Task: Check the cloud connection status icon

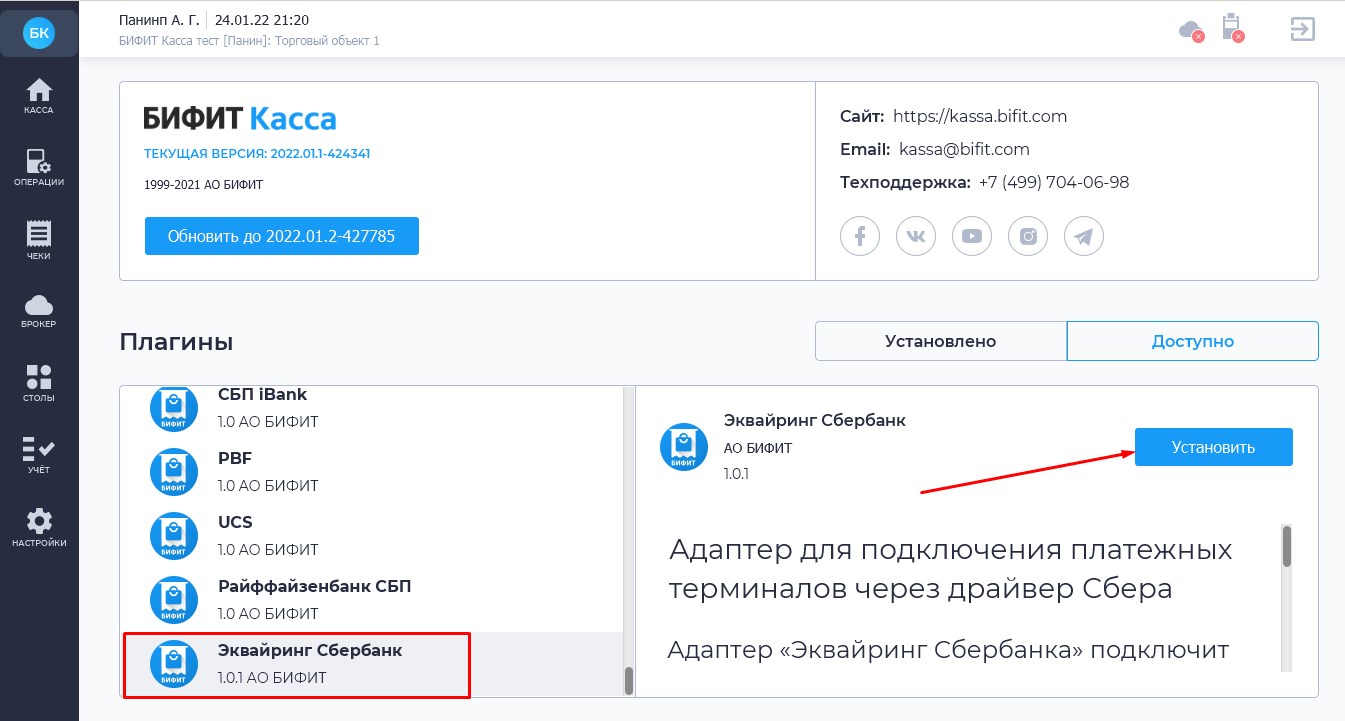Action: (1191, 30)
